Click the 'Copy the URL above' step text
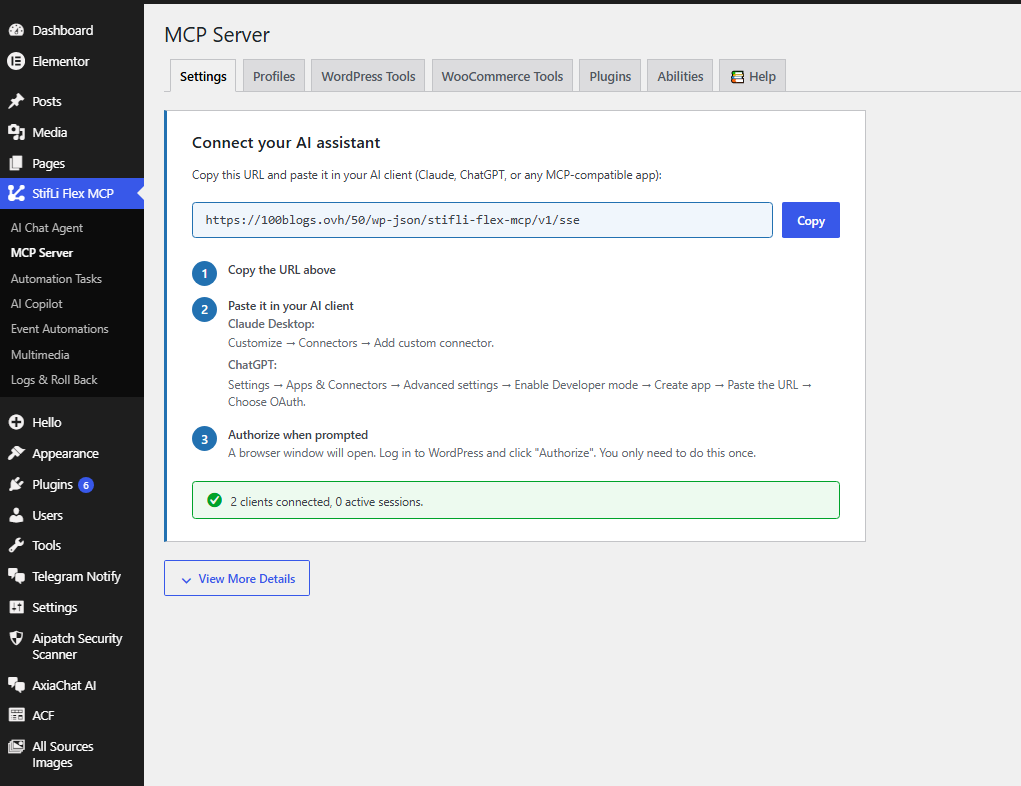This screenshot has height=786, width=1021. [x=281, y=270]
